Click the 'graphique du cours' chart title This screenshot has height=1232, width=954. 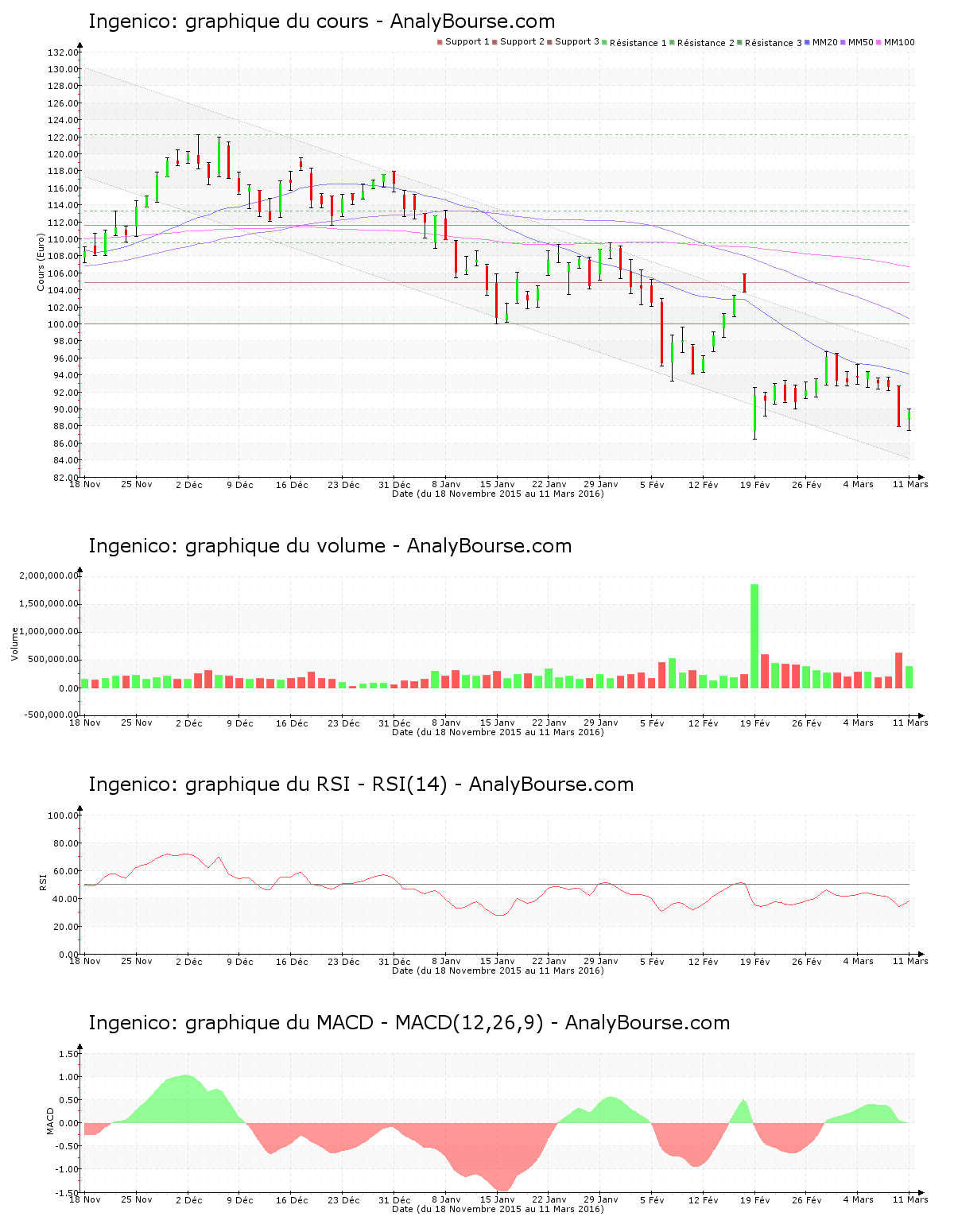coord(321,21)
